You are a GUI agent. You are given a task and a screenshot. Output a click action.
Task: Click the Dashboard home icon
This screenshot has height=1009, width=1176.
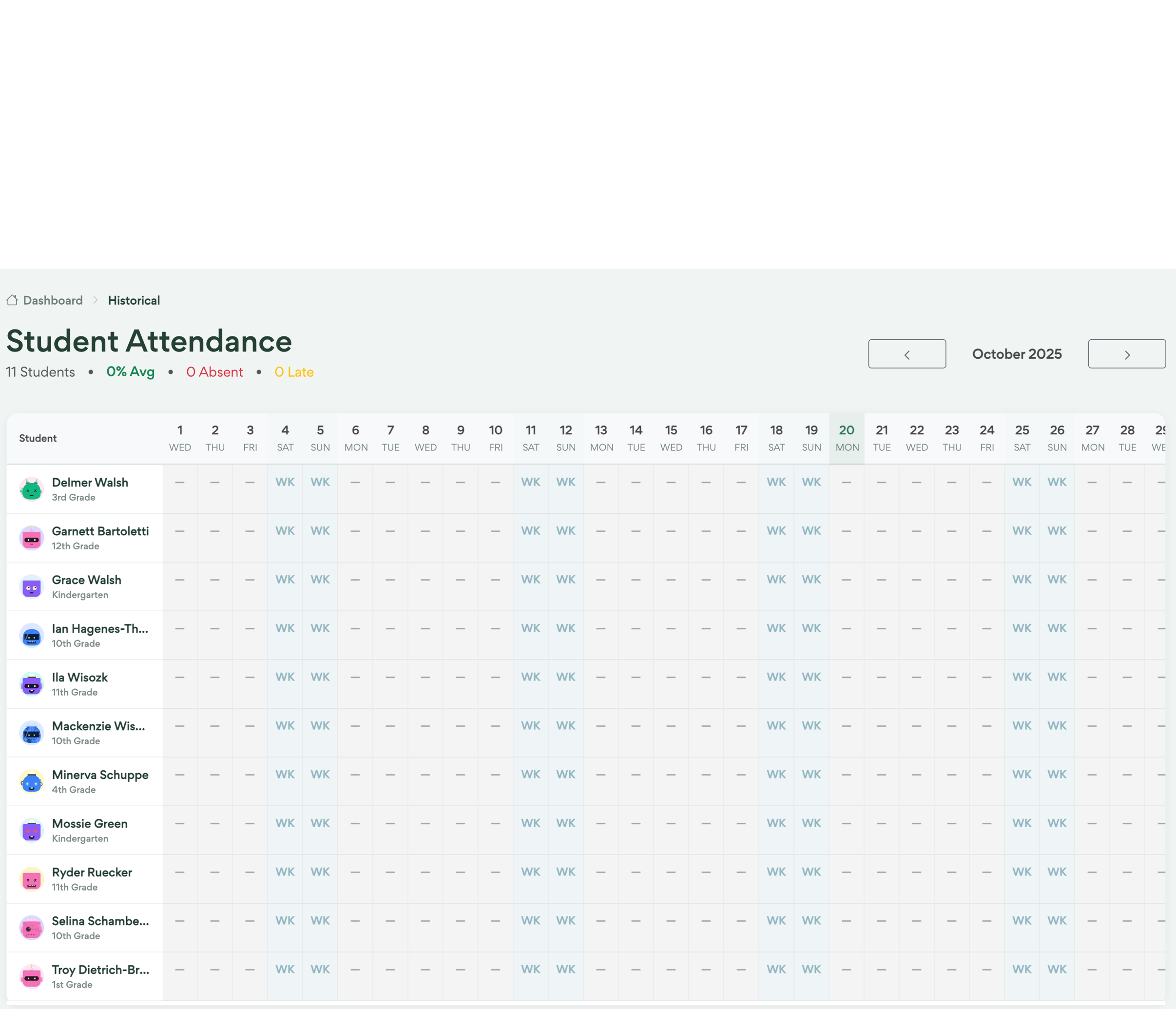[12, 300]
